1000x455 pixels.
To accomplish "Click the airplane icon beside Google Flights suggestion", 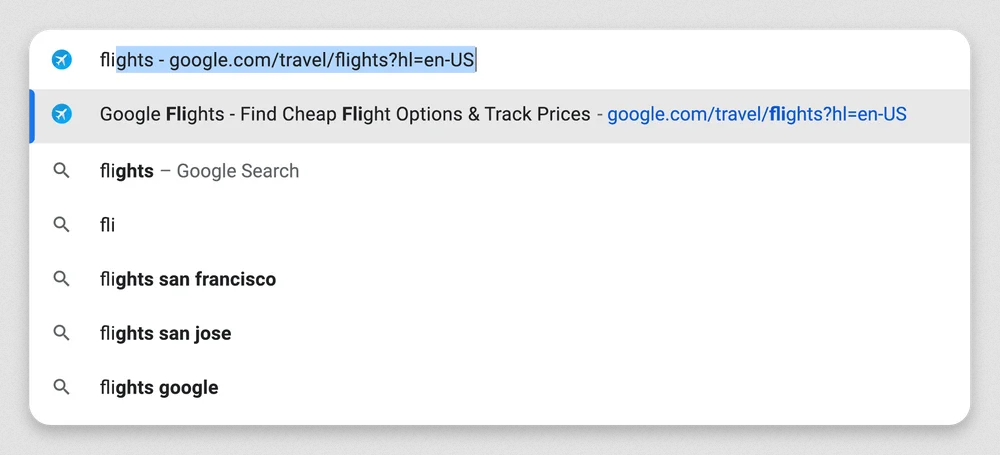I will pyautogui.click(x=62, y=114).
